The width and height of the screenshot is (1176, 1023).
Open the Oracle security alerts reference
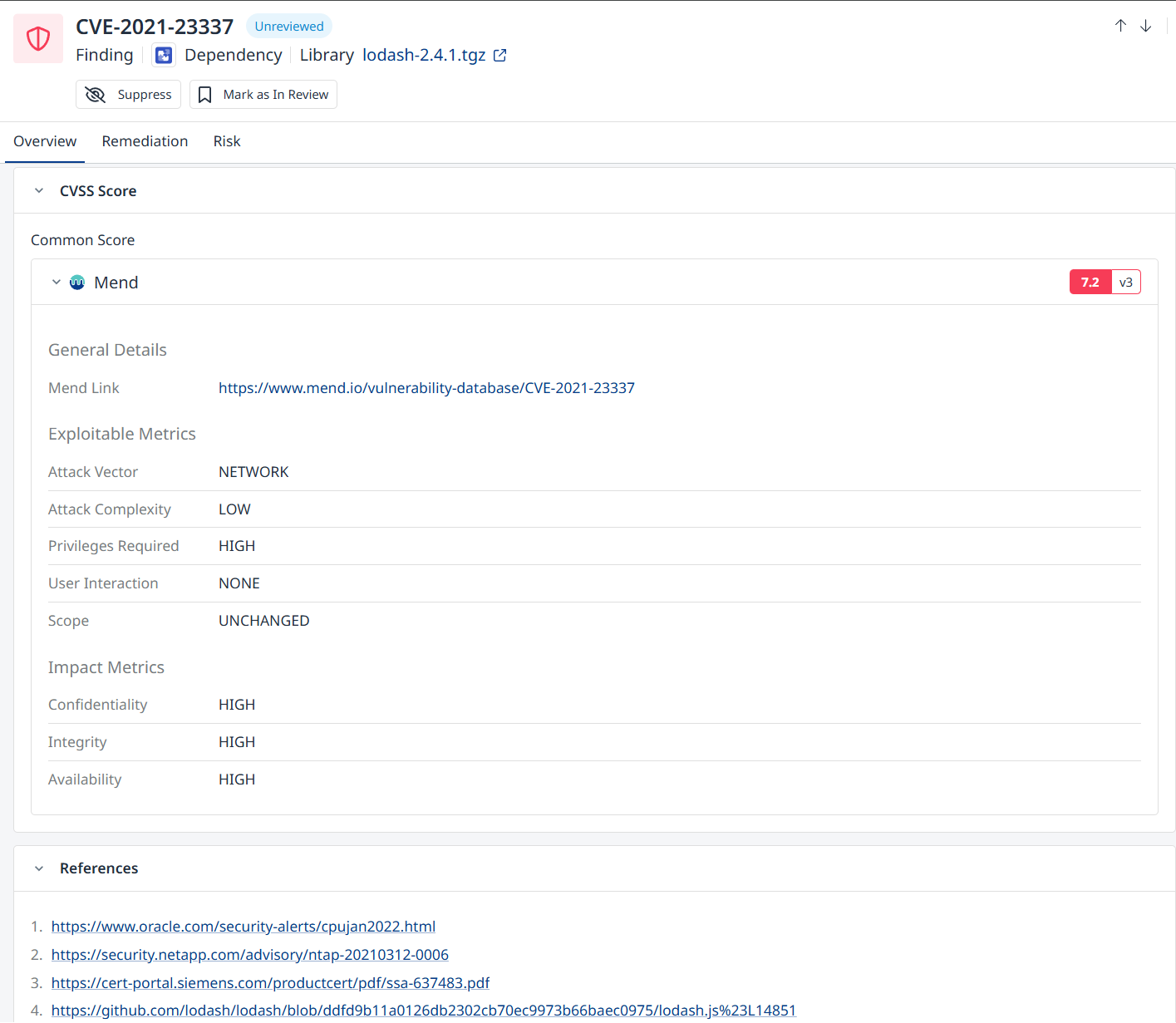pyautogui.click(x=244, y=927)
